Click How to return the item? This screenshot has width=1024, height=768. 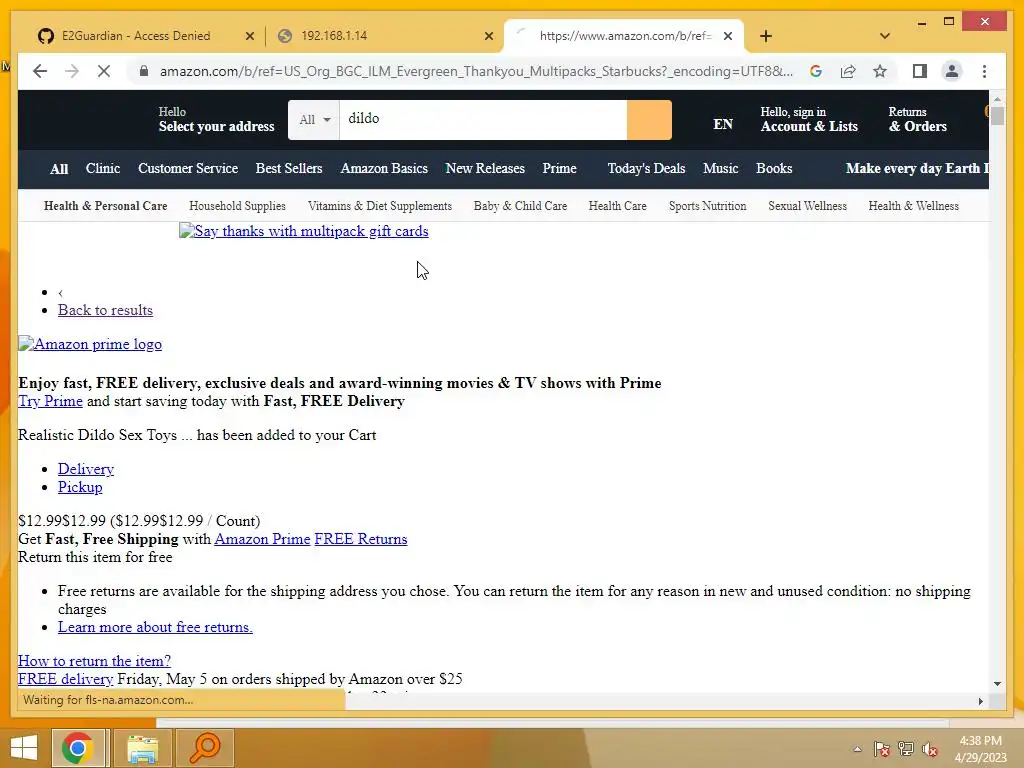(94, 661)
